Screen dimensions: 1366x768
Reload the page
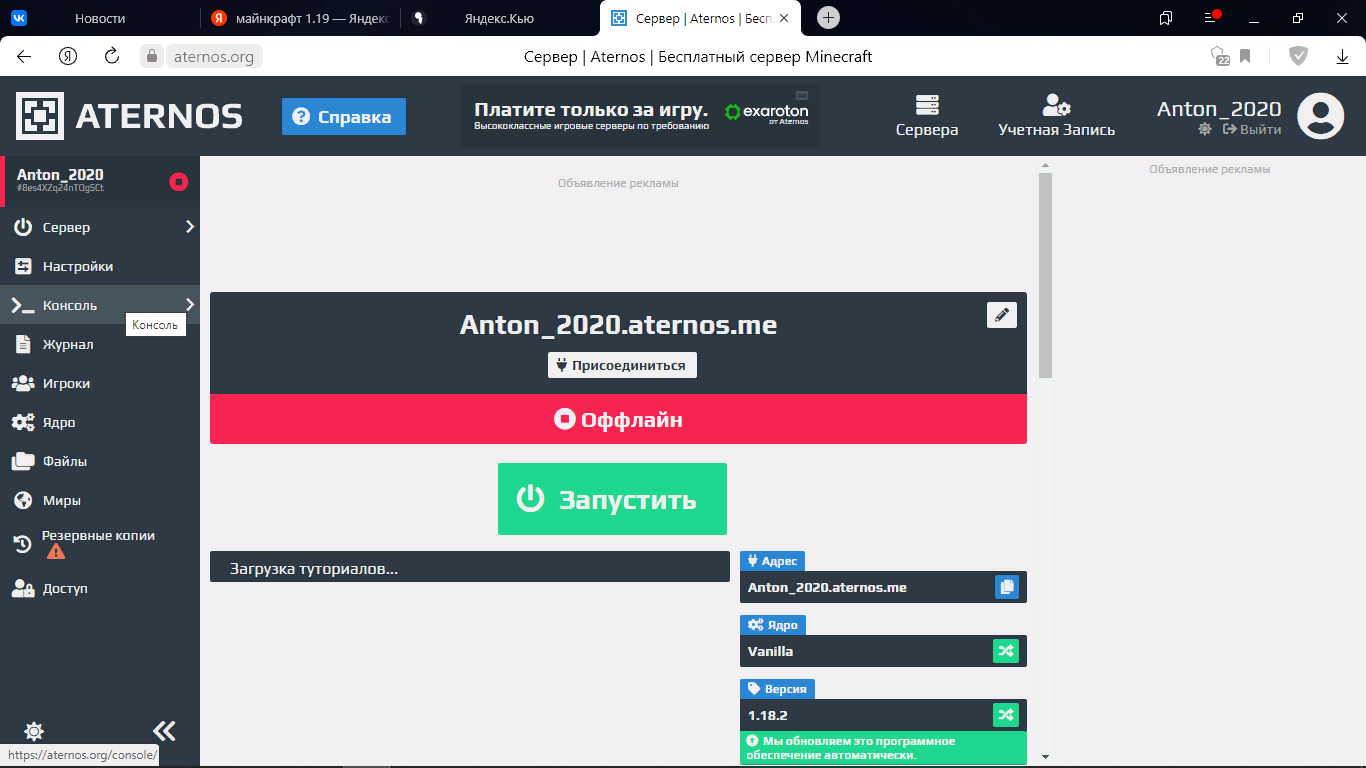pyautogui.click(x=112, y=57)
